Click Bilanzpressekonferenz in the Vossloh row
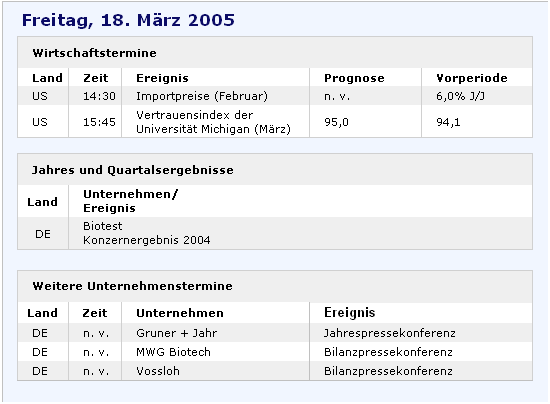This screenshot has width=550, height=404. (x=388, y=371)
